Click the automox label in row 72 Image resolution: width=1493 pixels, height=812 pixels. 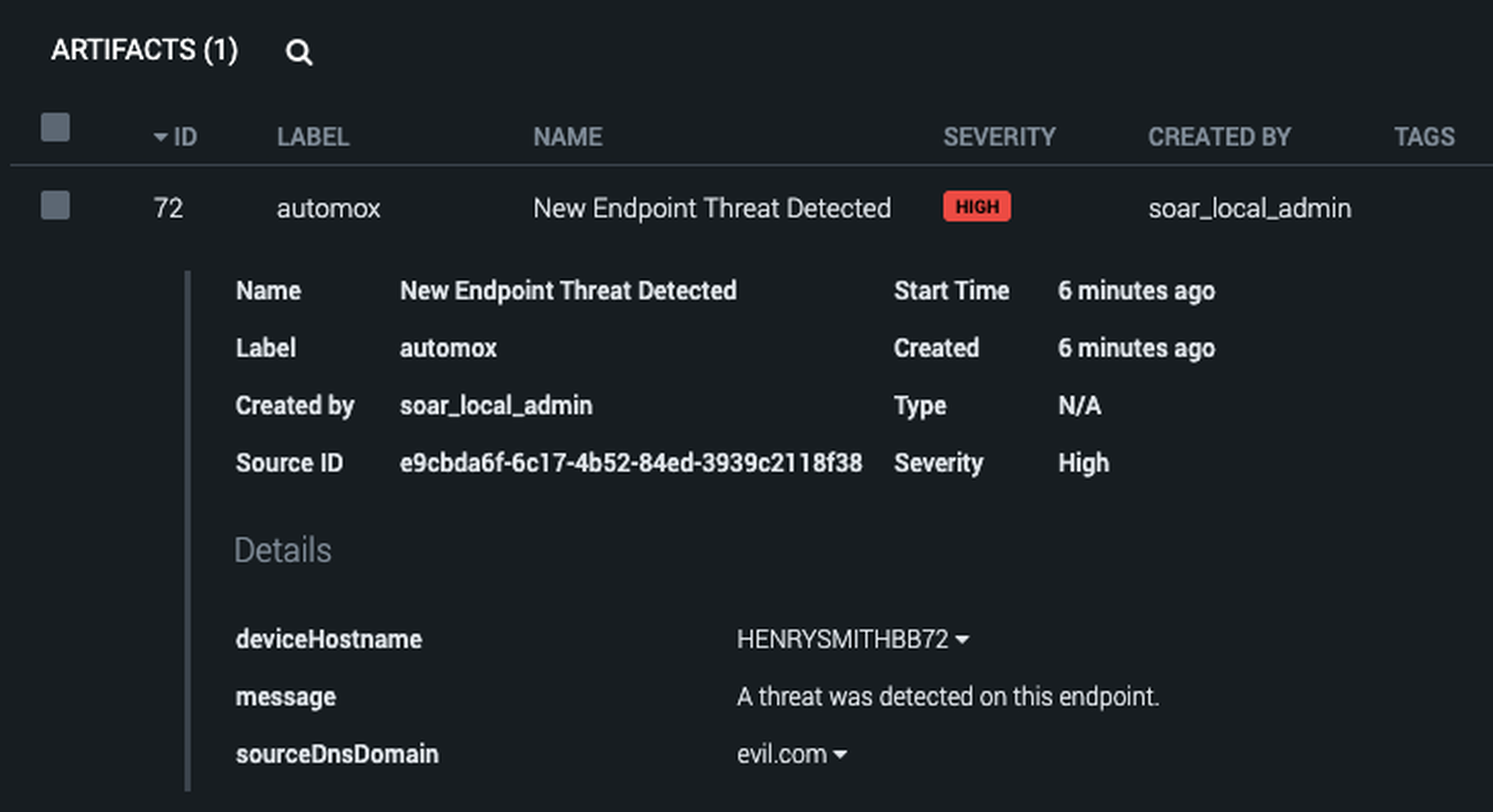pos(328,208)
